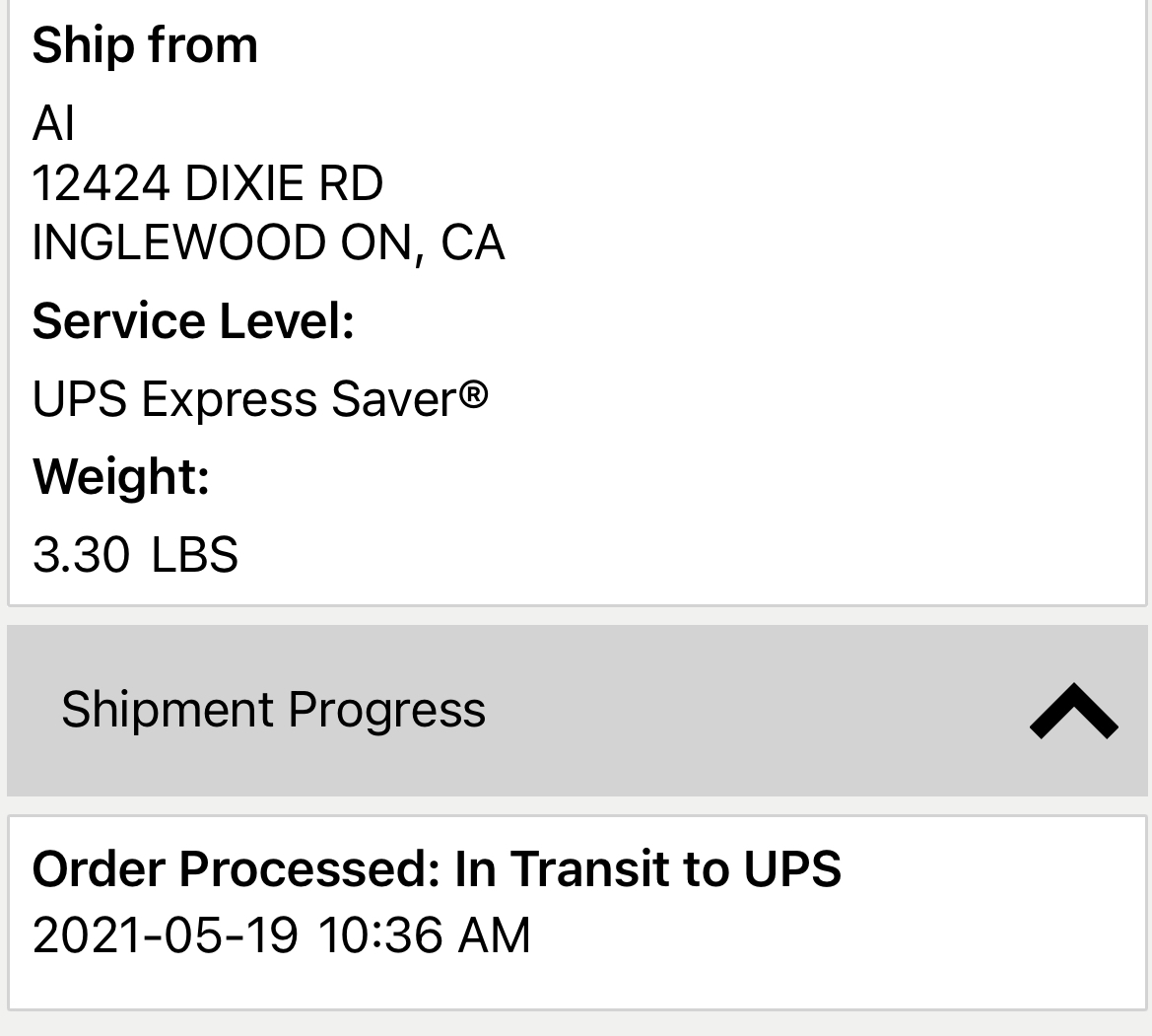The height and width of the screenshot is (1036, 1152).
Task: Tap the 10:36 AM timestamp
Action: pos(424,934)
